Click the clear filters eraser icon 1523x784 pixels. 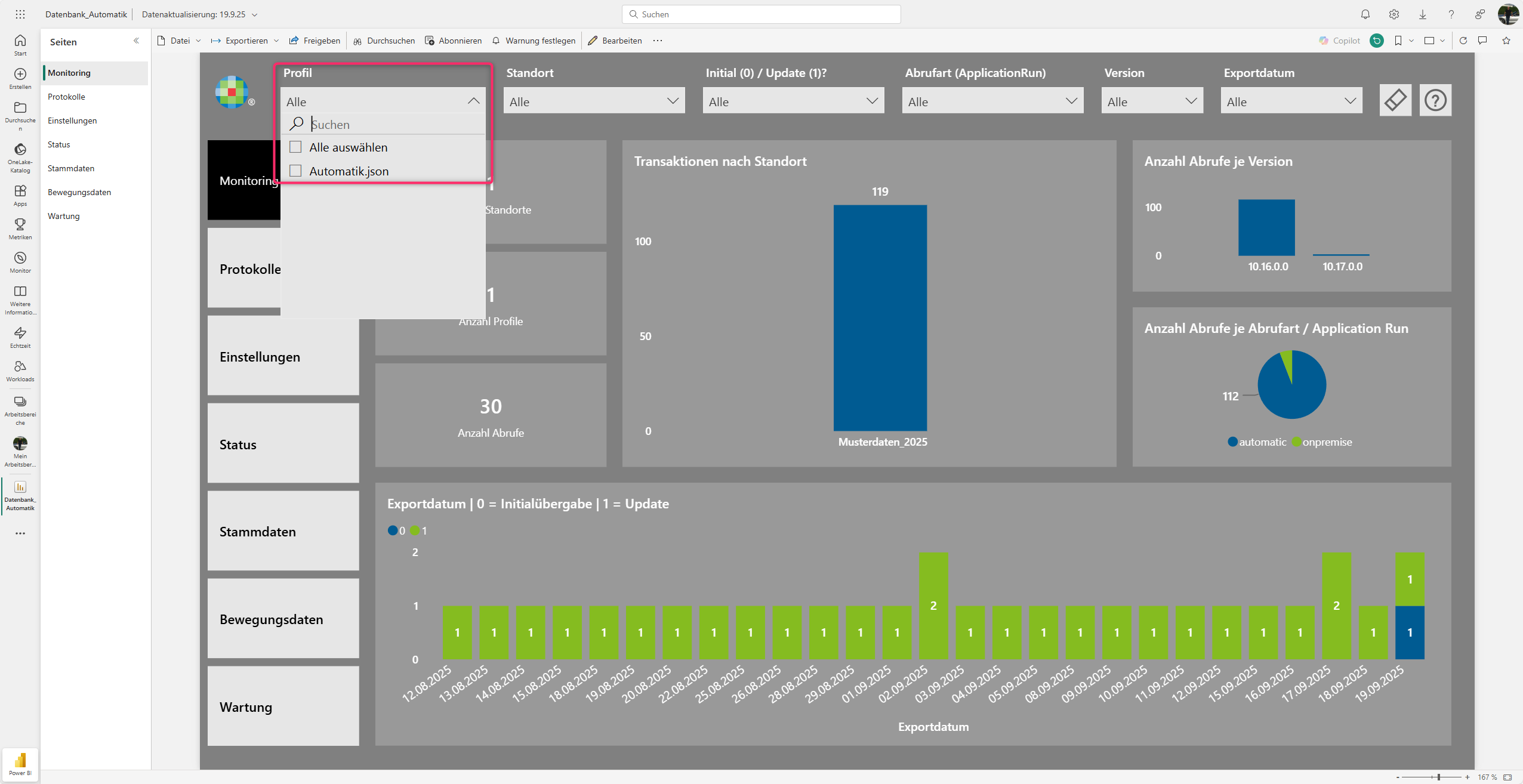1396,100
